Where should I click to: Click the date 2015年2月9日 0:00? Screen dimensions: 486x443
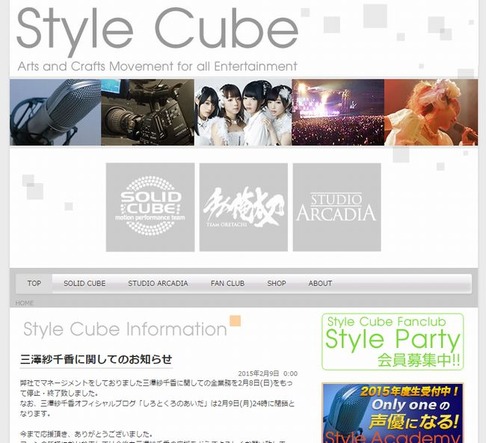[x=268, y=373]
